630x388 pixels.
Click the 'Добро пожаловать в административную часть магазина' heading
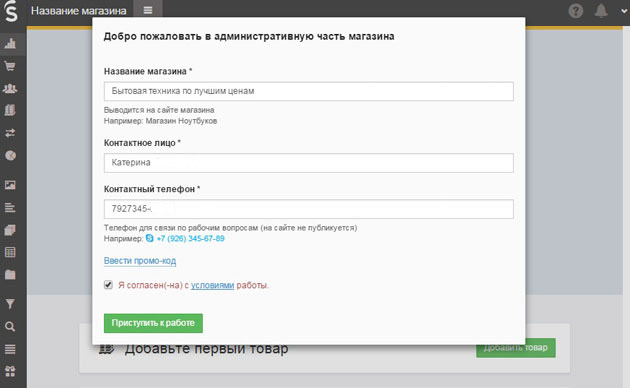pyautogui.click(x=249, y=36)
